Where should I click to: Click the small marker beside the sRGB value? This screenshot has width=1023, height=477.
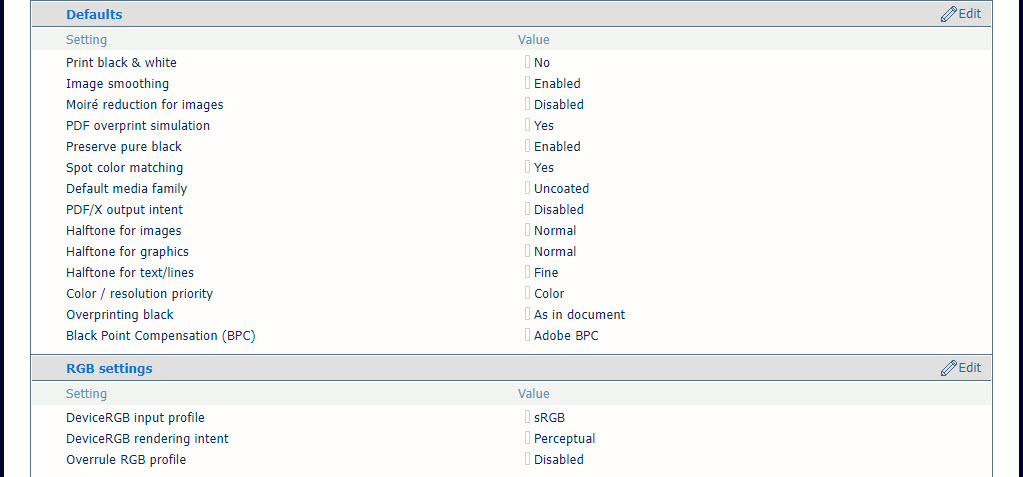point(527,417)
